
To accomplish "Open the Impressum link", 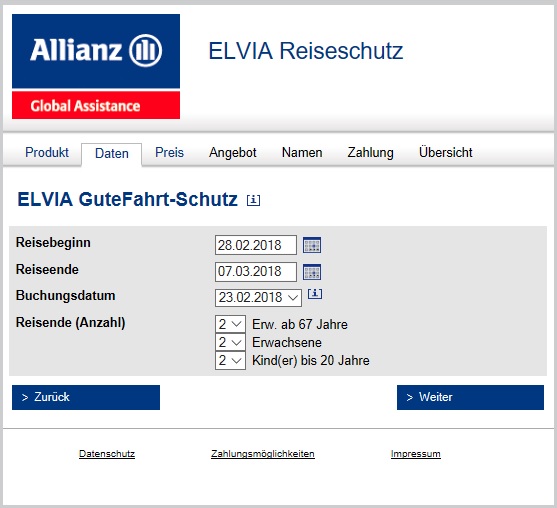I will point(416,454).
